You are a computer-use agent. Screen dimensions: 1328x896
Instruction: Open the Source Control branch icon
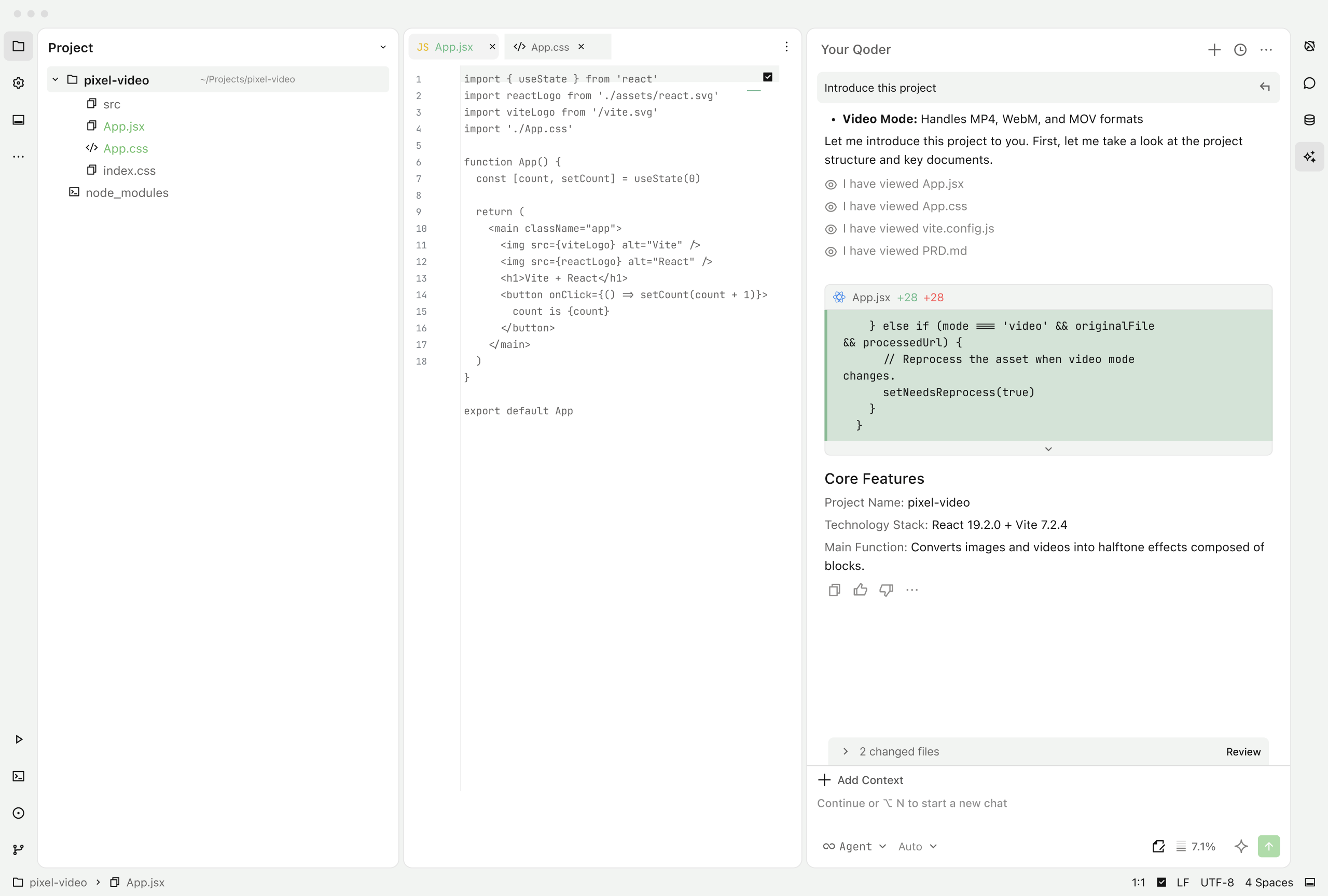coord(18,850)
